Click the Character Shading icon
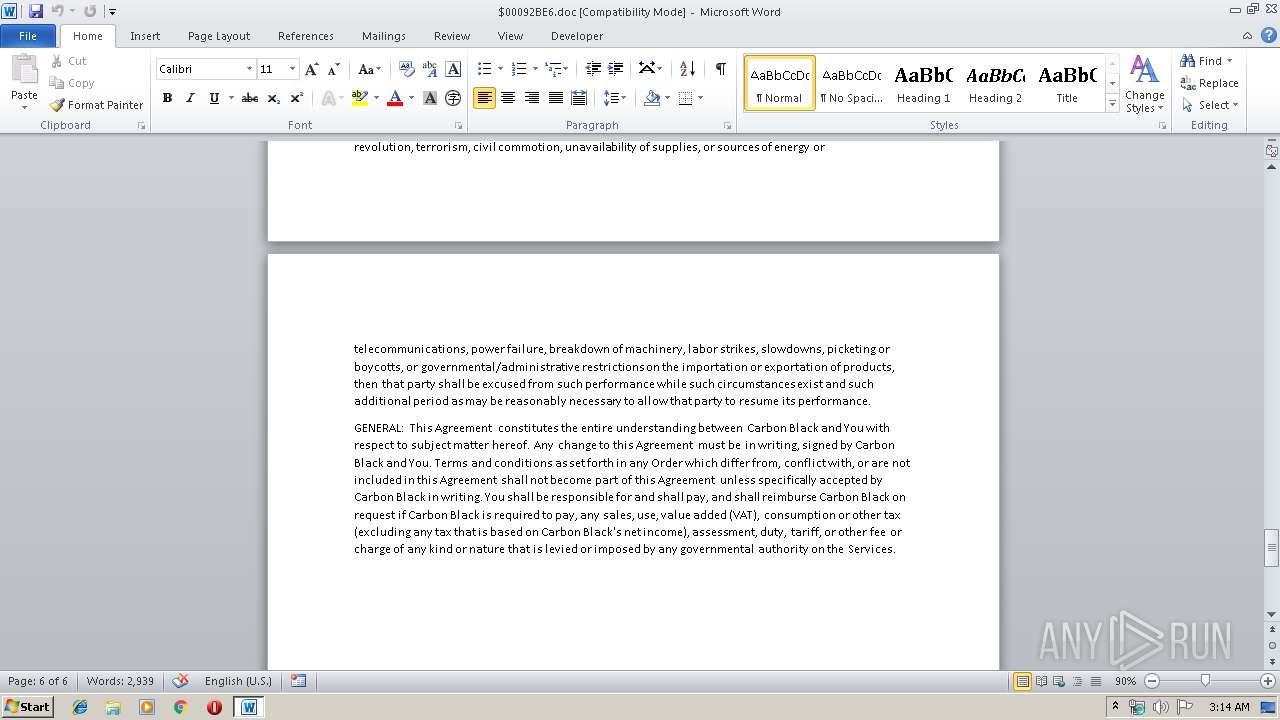The height and width of the screenshot is (720, 1280). point(430,98)
